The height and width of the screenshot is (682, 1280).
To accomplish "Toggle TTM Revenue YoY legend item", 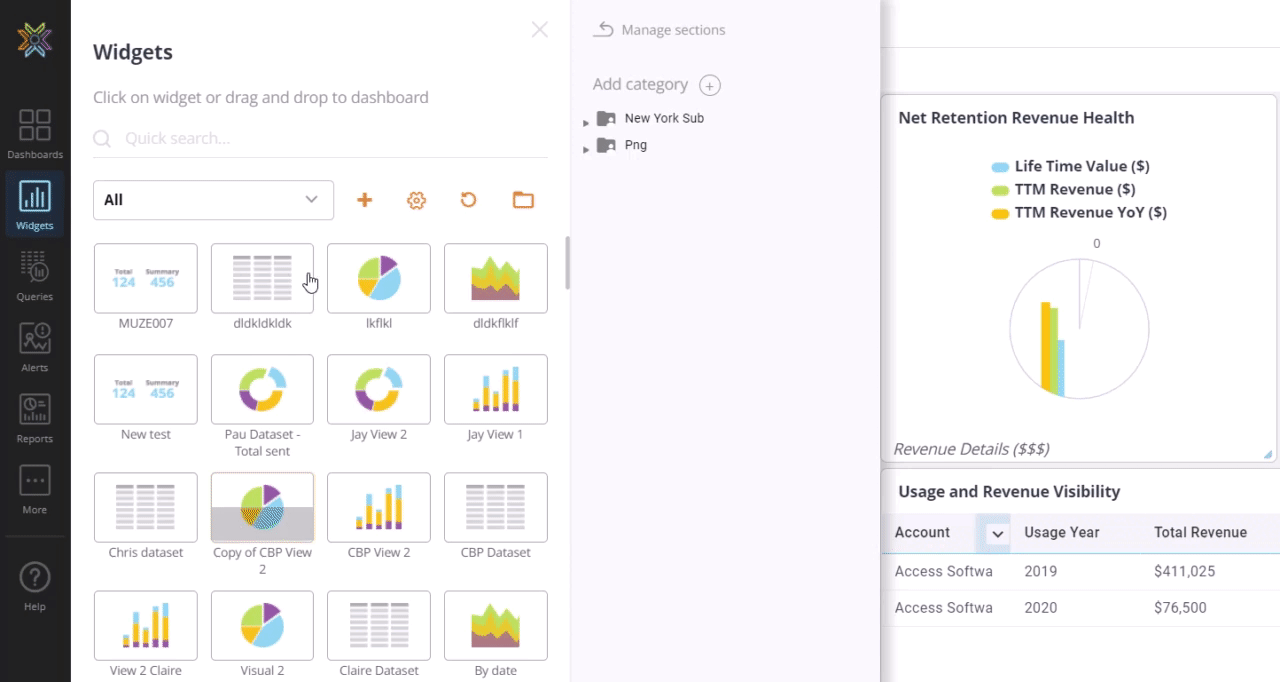I will pyautogui.click(x=1079, y=212).
